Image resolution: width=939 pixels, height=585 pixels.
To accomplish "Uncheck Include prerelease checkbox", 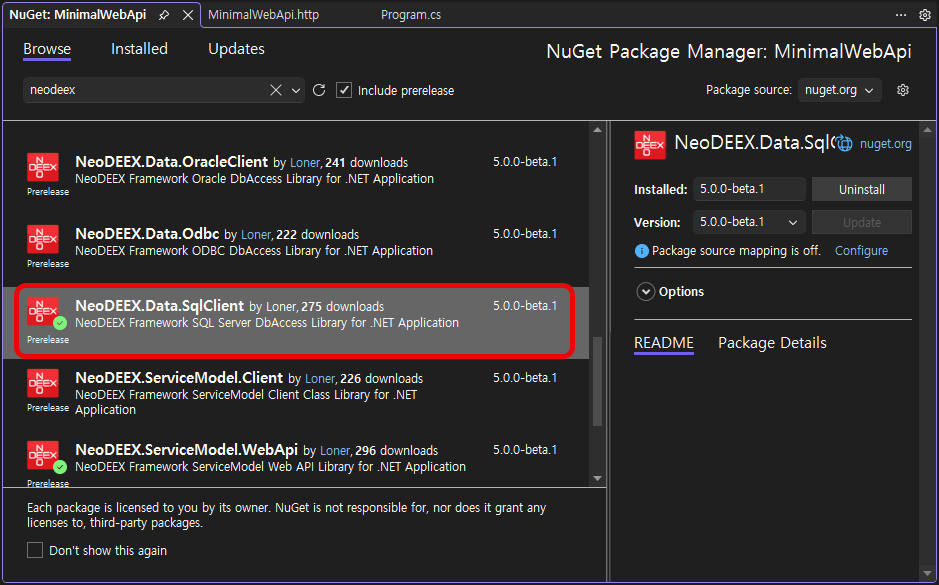I will (344, 90).
